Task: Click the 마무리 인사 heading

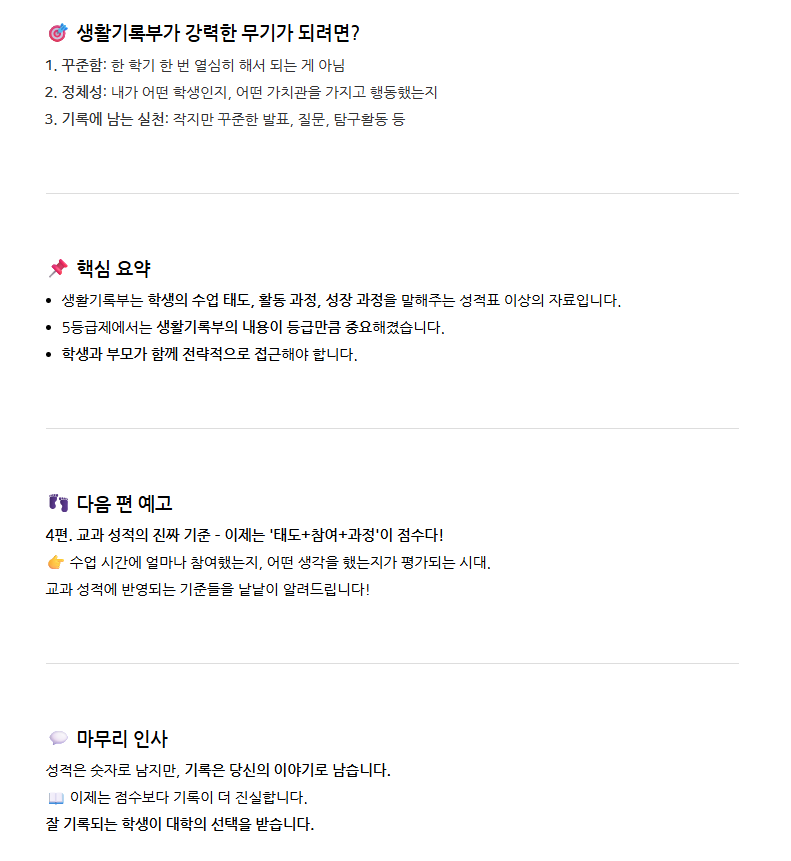Action: coord(122,738)
